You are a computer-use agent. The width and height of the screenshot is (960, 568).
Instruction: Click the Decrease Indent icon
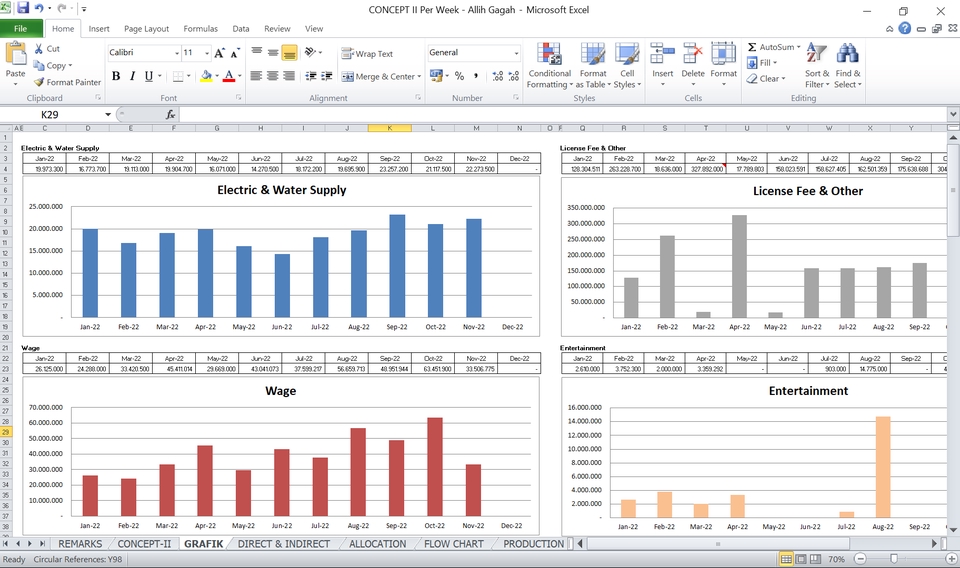(311, 76)
